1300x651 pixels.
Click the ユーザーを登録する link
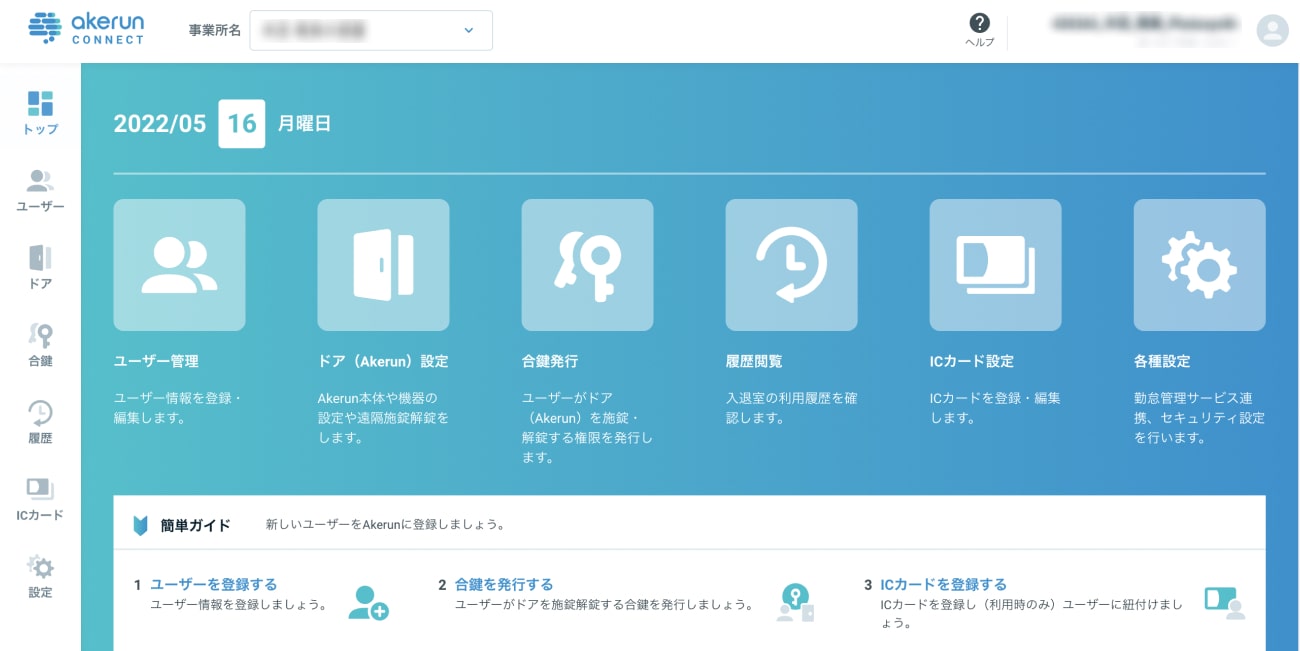point(213,584)
